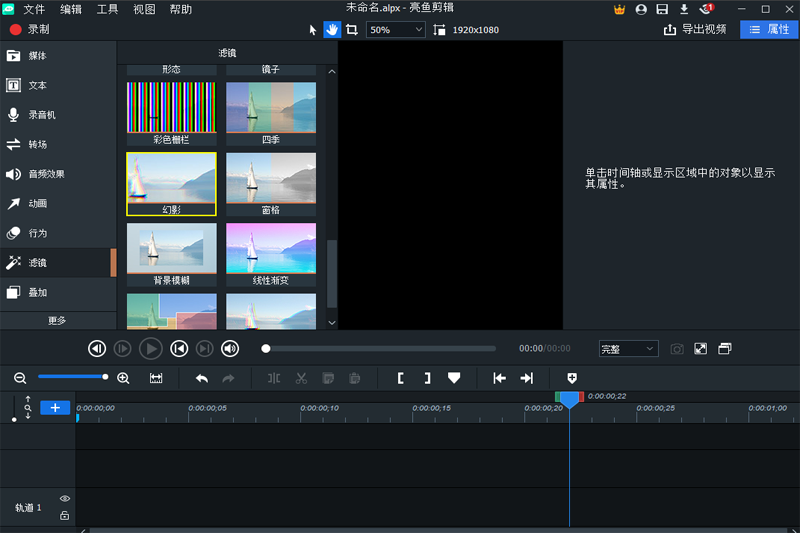800x533 pixels.
Task: Open the fullscreen preview icon
Action: (701, 349)
